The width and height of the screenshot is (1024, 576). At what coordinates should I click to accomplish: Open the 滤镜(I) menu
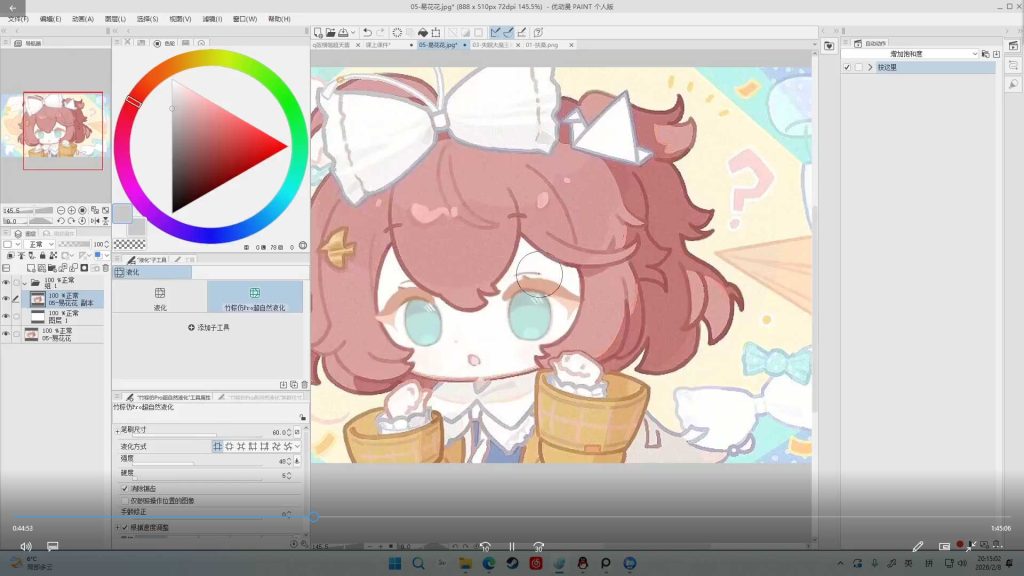(212, 19)
